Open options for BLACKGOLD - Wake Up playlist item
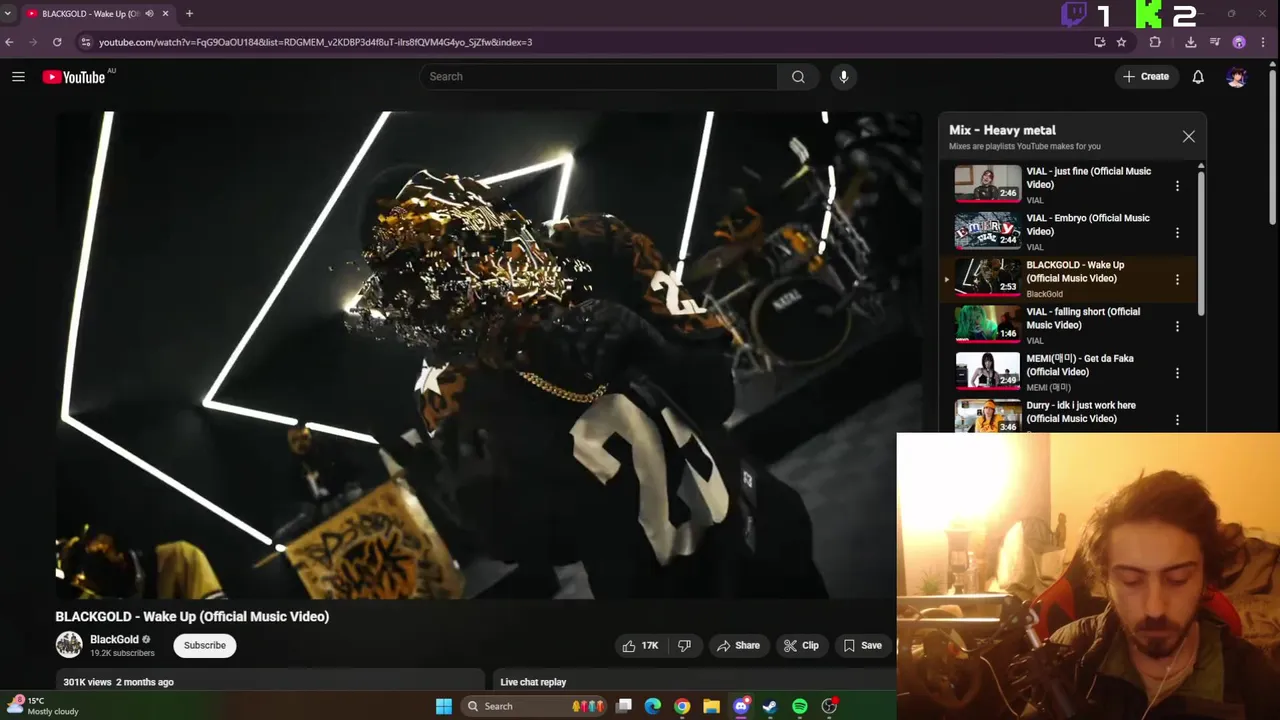The width and height of the screenshot is (1280, 720). coord(1177,280)
